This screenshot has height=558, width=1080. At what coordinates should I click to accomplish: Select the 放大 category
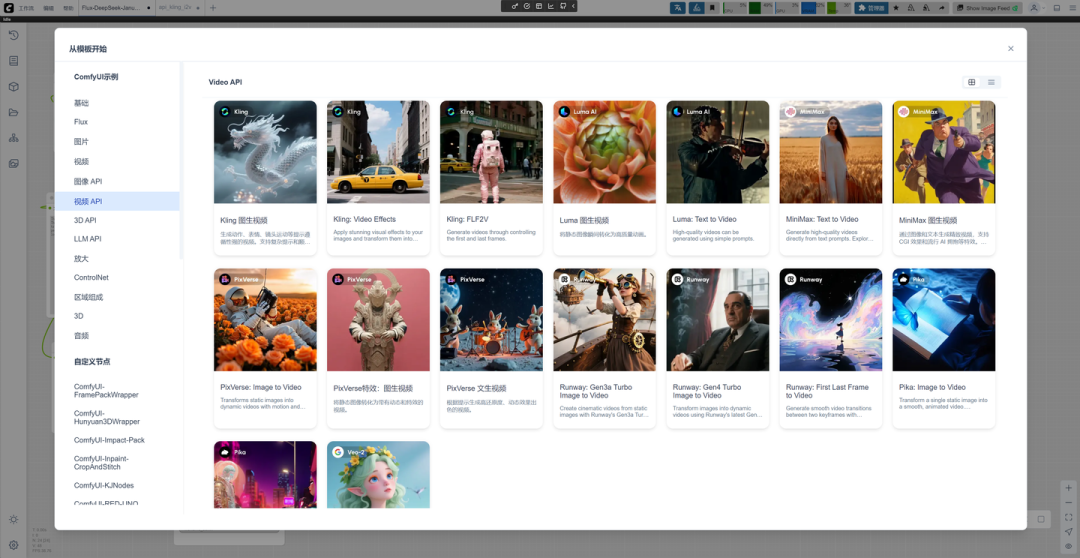(117, 258)
